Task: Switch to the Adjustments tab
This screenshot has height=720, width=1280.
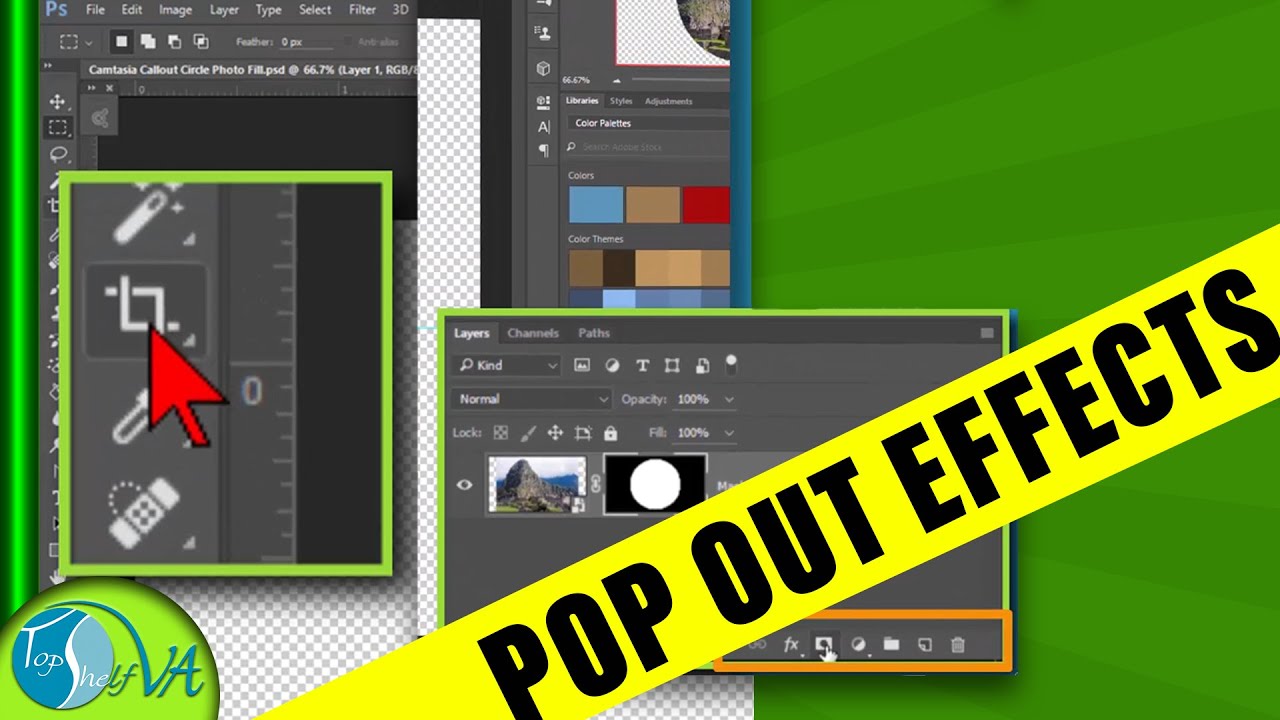Action: [668, 101]
